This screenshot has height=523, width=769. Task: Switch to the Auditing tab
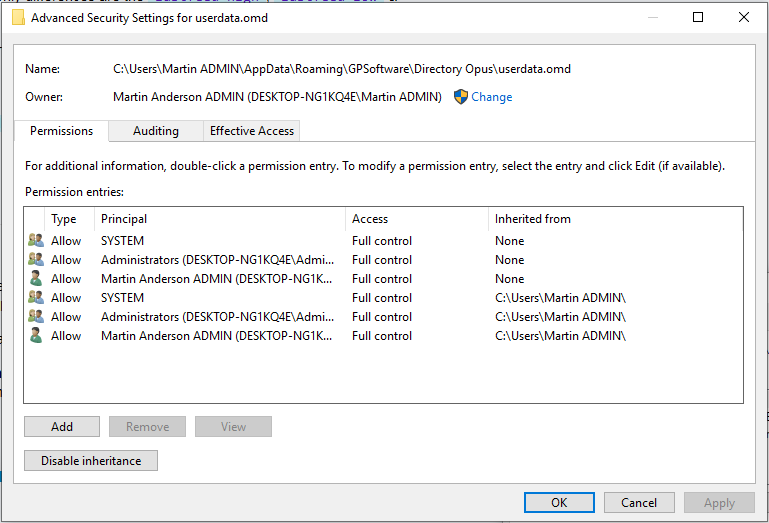click(x=156, y=131)
